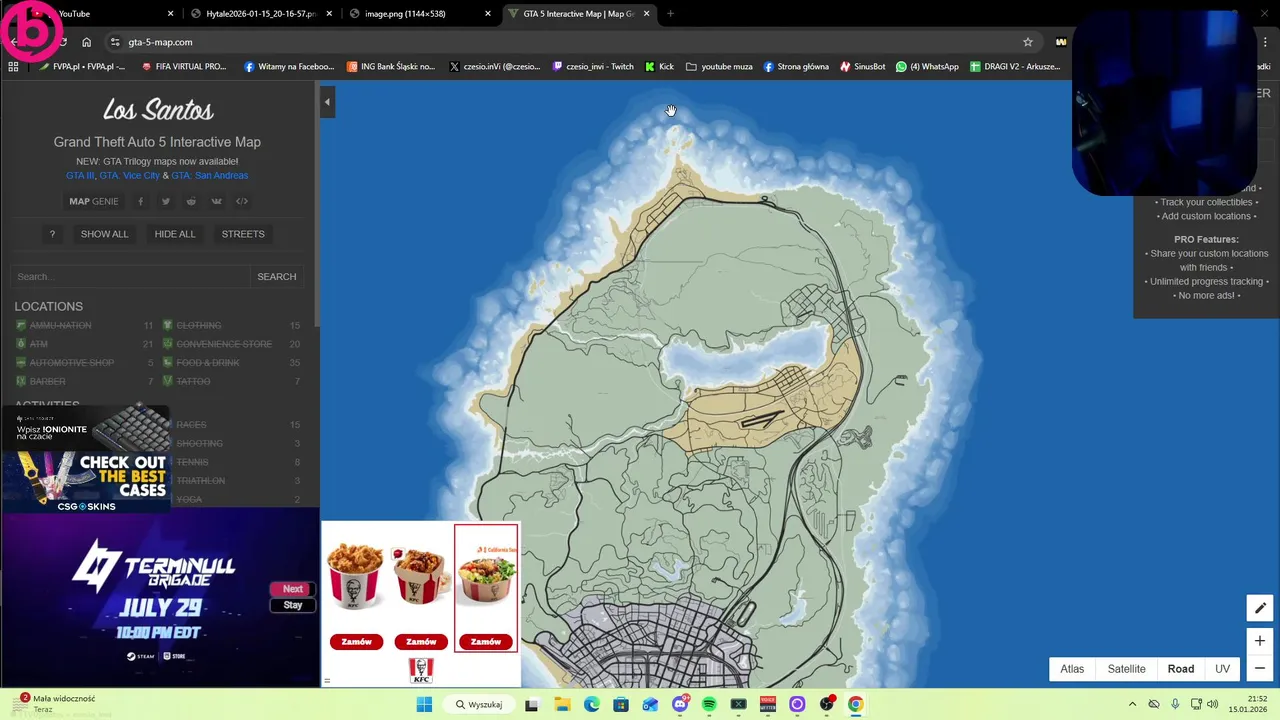Open the GTA III map link
This screenshot has height=720, width=1280.
[80, 175]
